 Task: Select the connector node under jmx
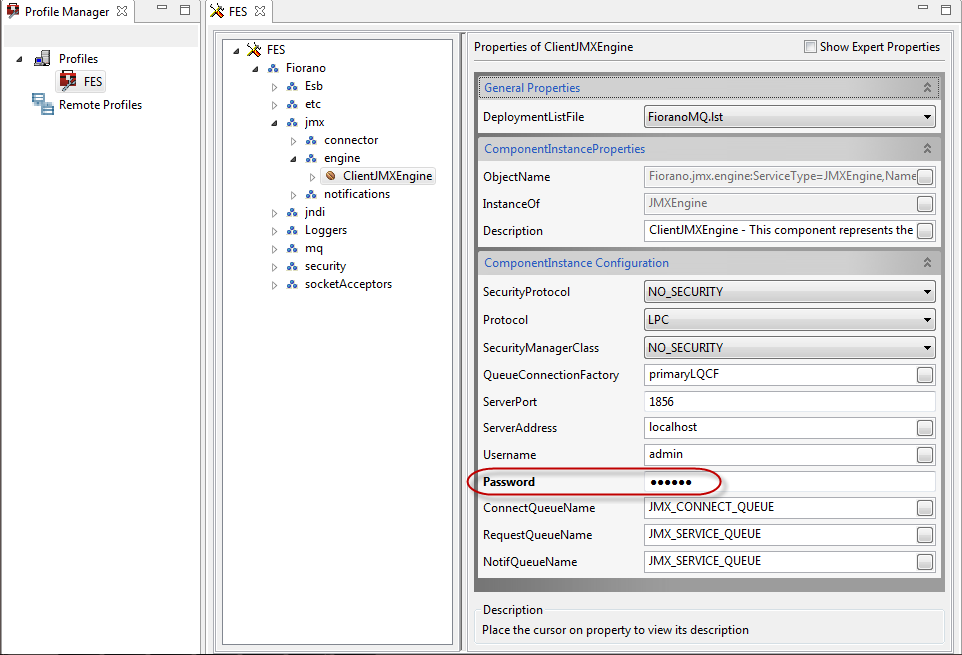point(350,140)
